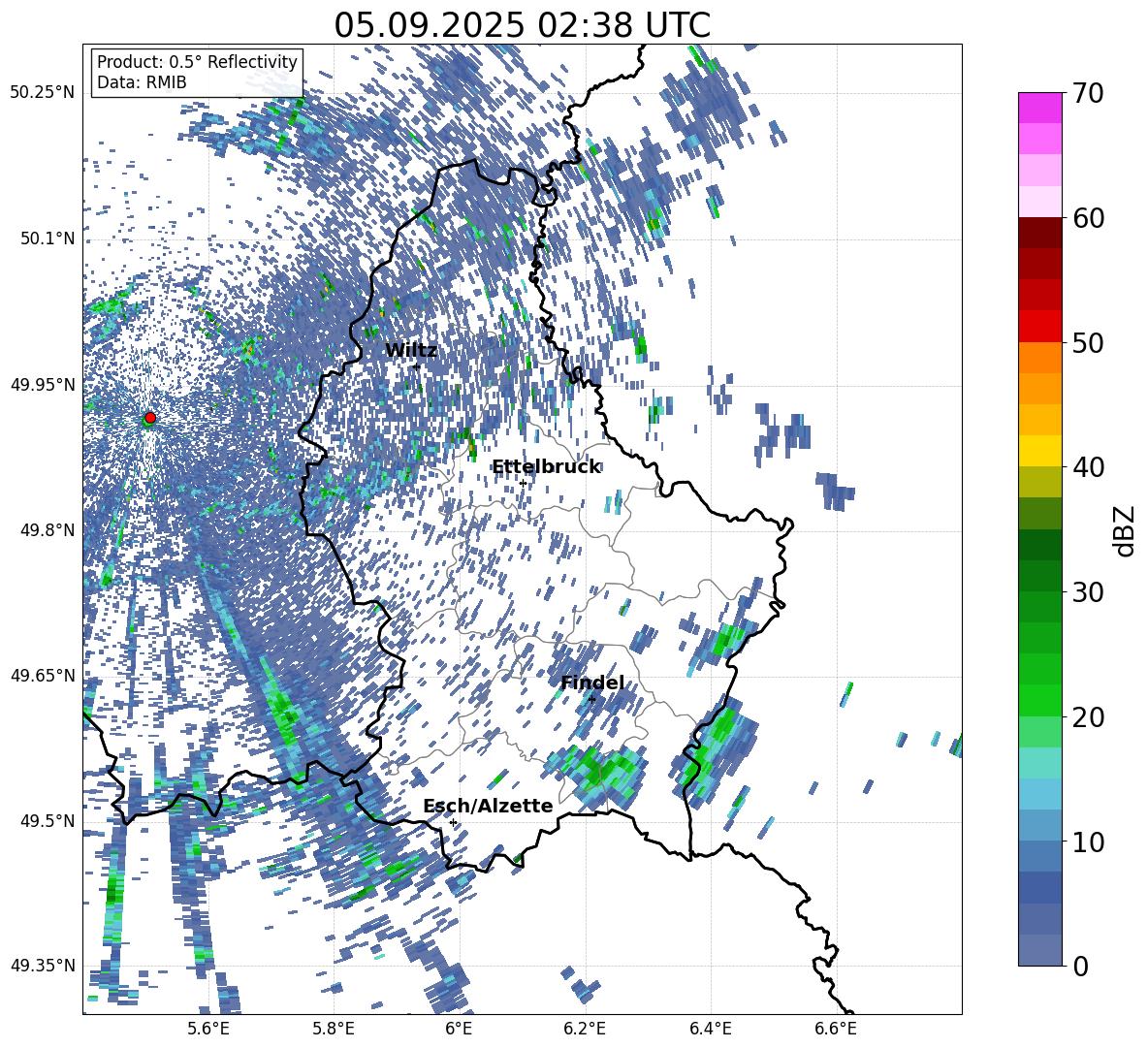
Task: Click the 'Product: 0.5° Reflectivity' text
Action: click(197, 61)
